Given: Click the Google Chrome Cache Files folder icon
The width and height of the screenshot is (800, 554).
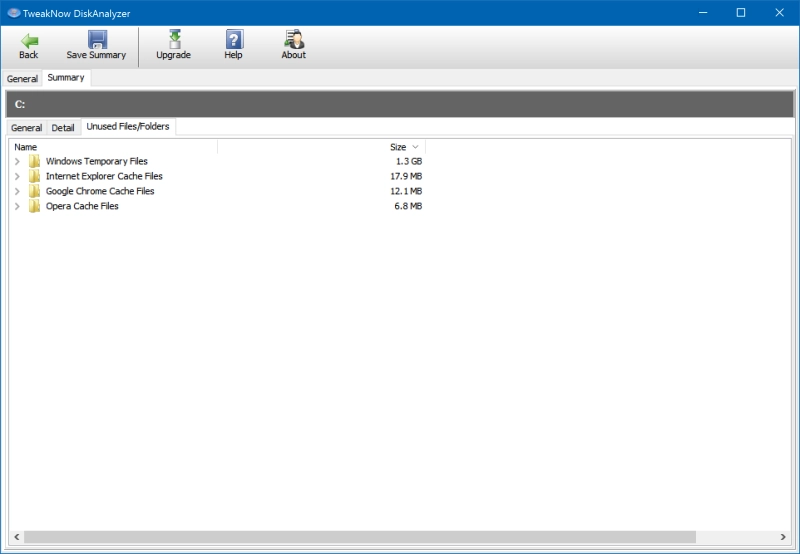Looking at the screenshot, I should pos(34,191).
